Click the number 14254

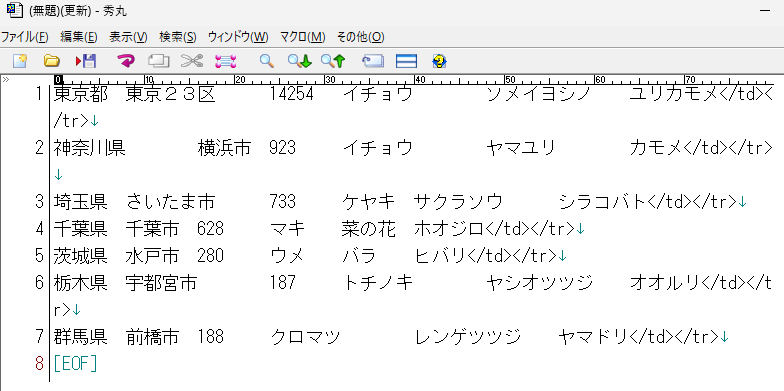point(292,94)
